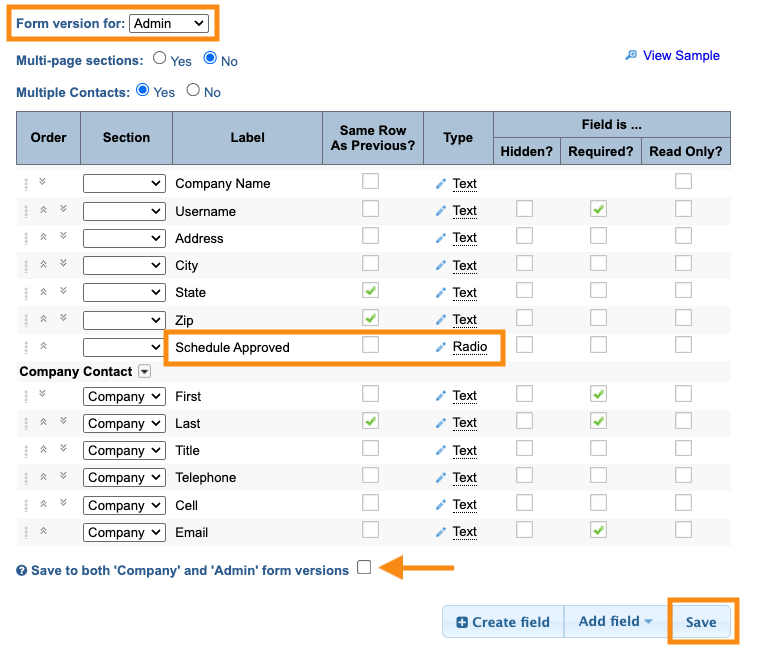The width and height of the screenshot is (757, 666).
Task: Click the drag handle of the City row
Action: (x=26, y=266)
